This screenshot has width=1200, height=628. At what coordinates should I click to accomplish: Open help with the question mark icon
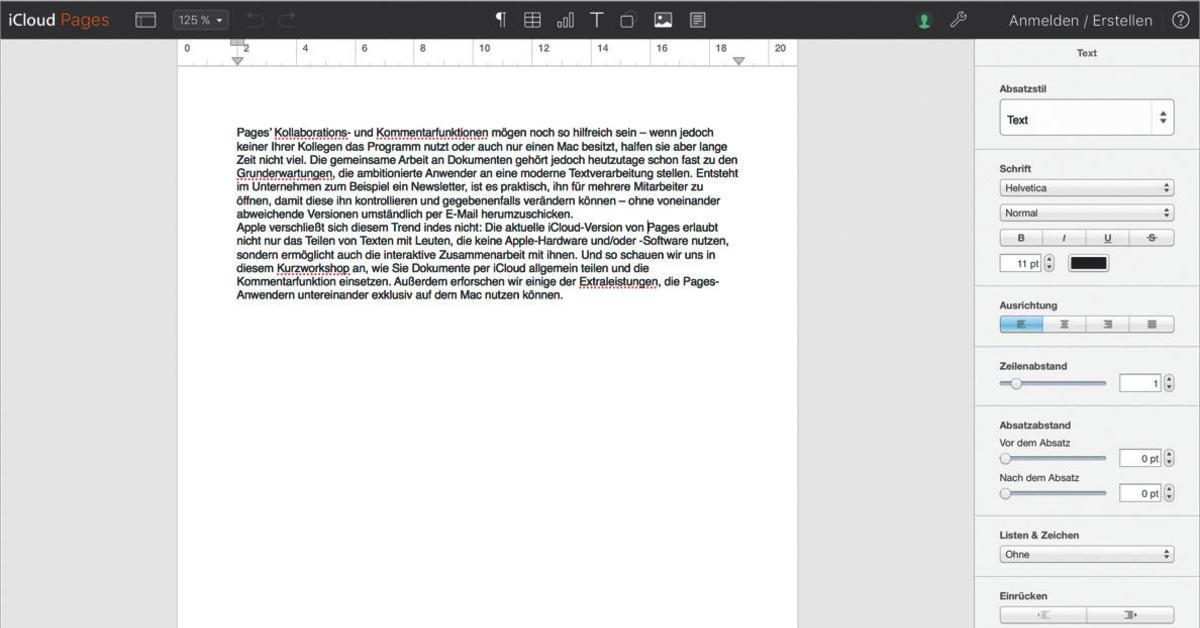tap(1180, 20)
